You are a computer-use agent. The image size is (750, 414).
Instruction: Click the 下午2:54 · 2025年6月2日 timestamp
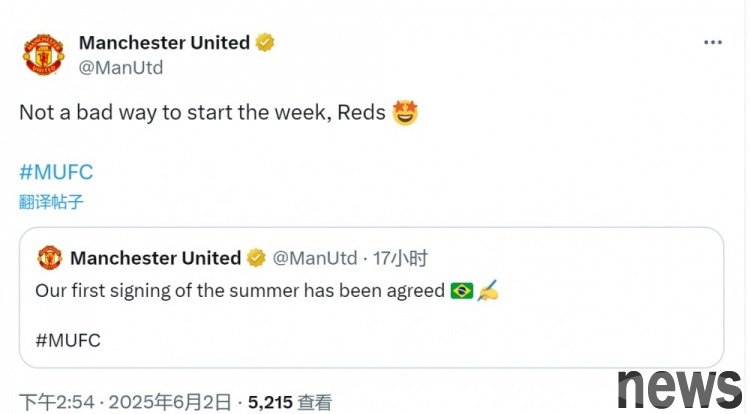click(125, 402)
